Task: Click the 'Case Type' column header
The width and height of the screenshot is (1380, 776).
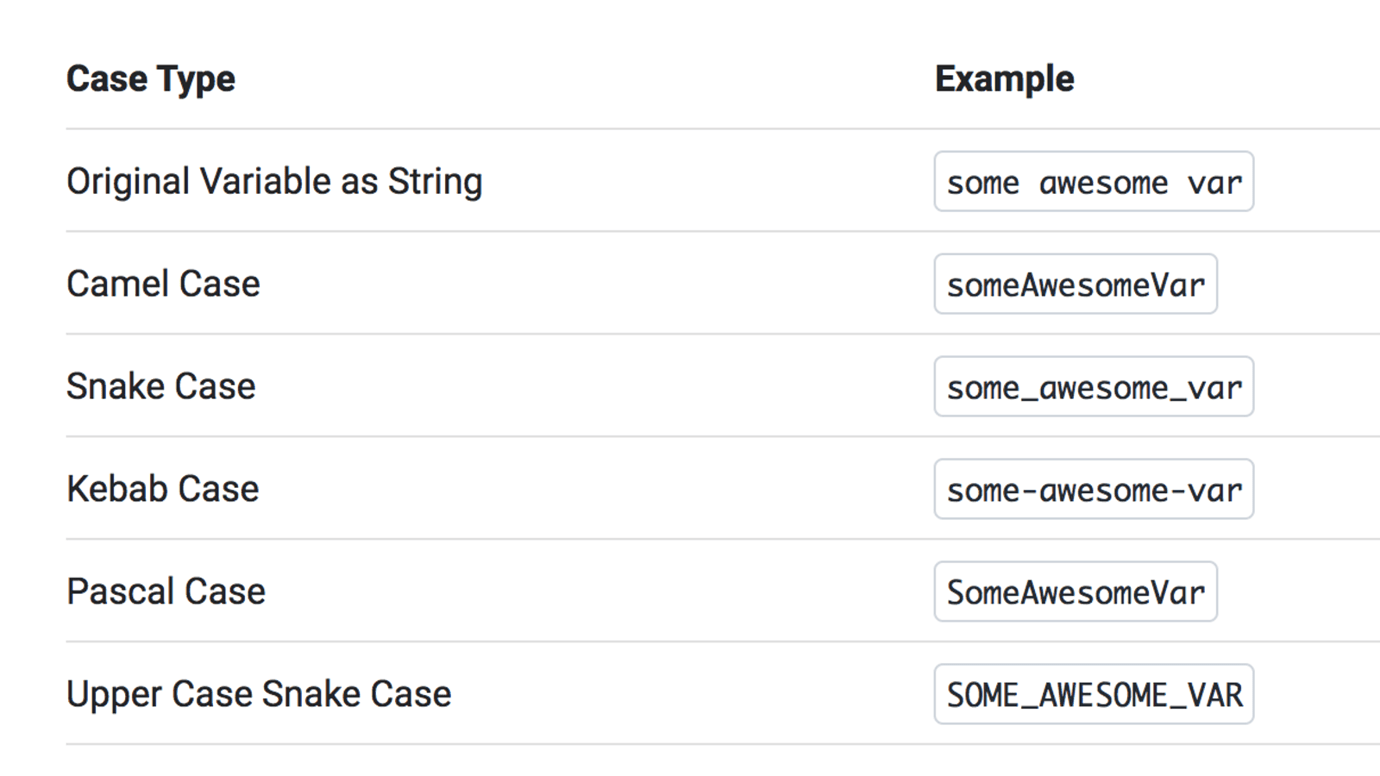Action: pos(150,79)
